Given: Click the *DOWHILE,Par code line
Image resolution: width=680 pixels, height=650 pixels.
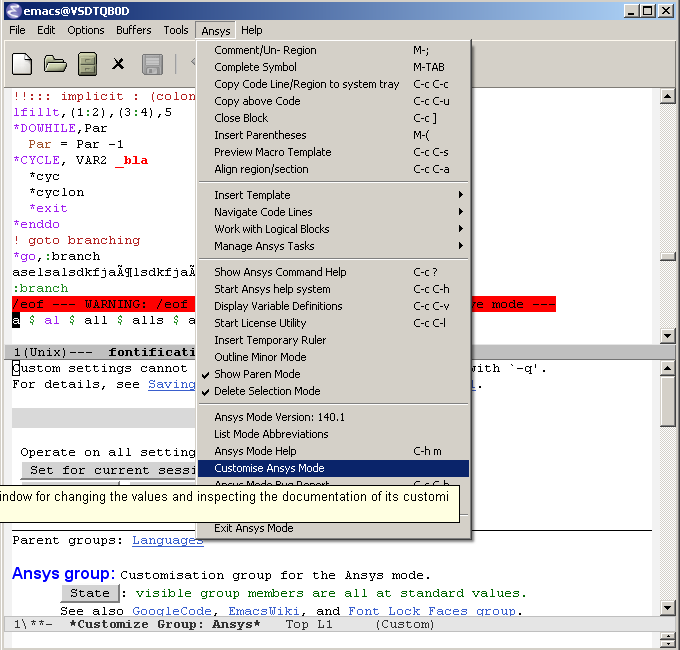Looking at the screenshot, I should (60, 128).
